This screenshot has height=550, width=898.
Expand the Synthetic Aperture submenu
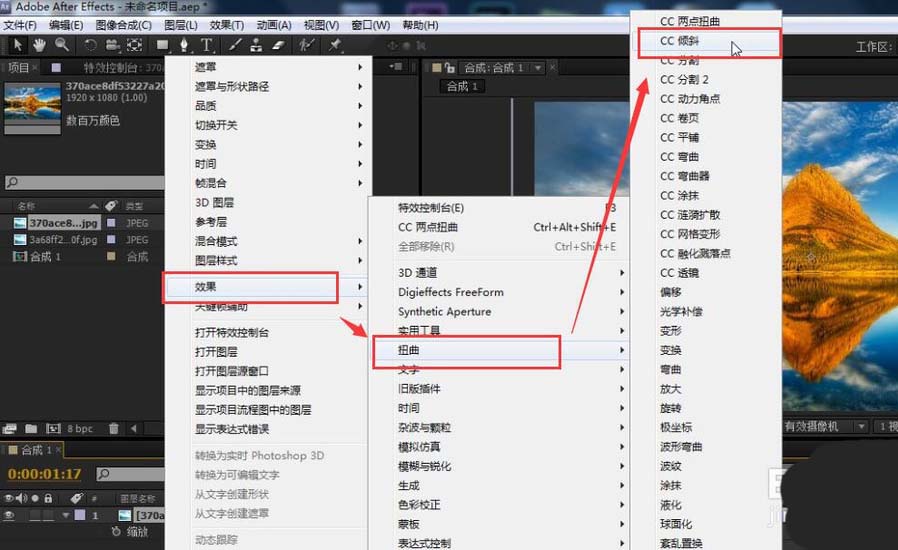[x=498, y=312]
